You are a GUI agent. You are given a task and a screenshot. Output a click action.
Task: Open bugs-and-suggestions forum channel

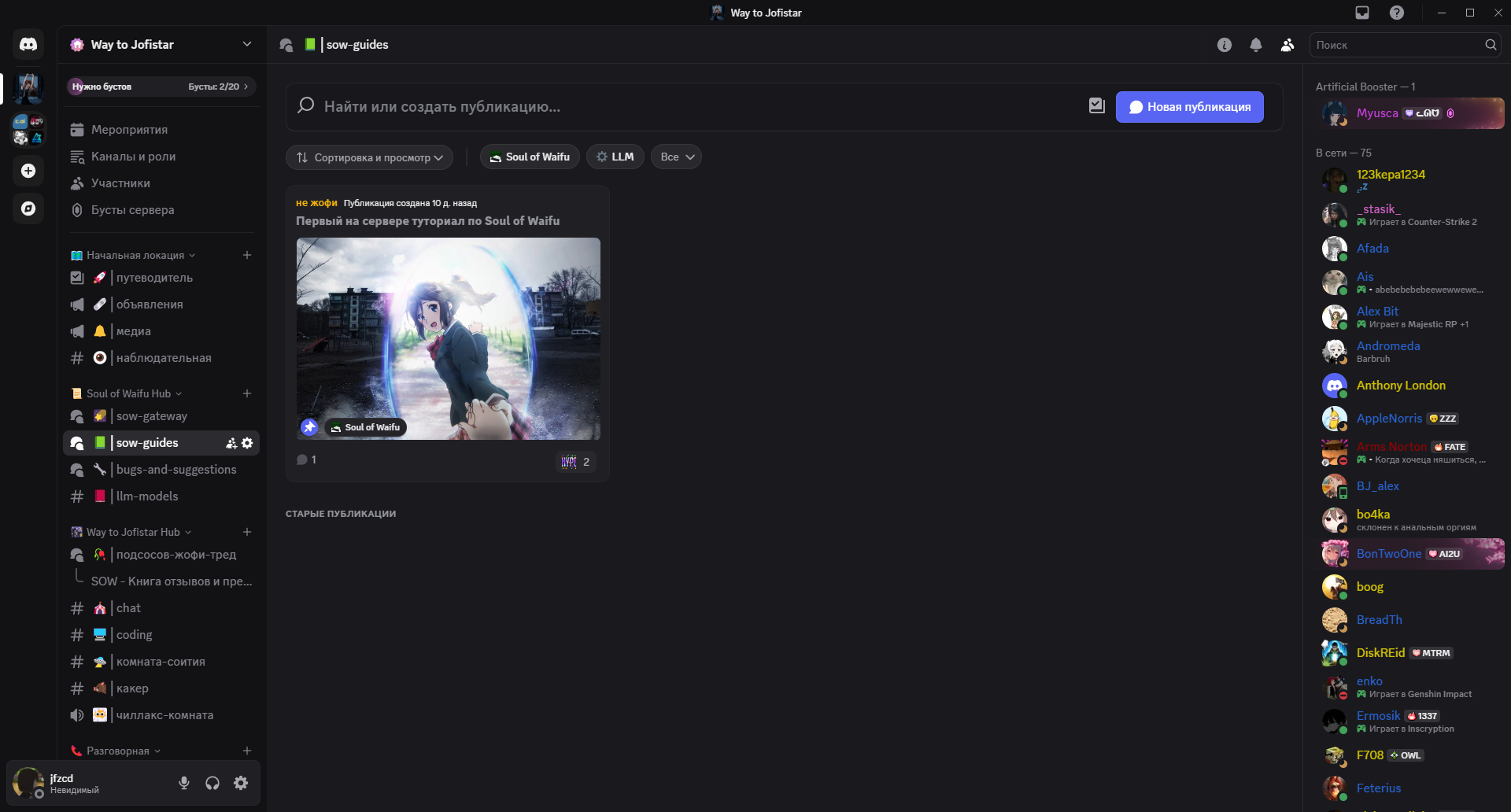(x=161, y=470)
